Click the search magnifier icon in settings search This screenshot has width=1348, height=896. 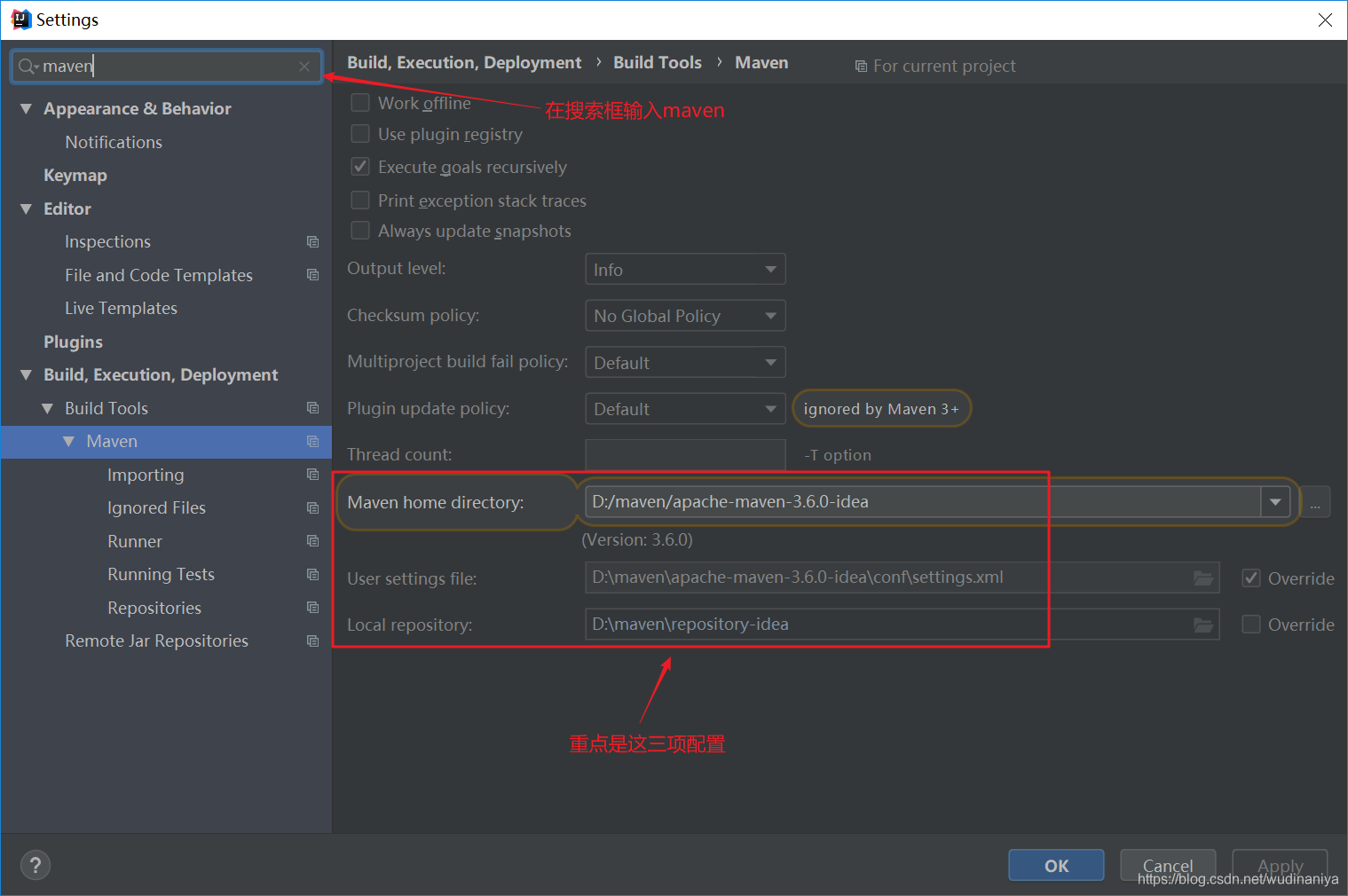[x=28, y=67]
